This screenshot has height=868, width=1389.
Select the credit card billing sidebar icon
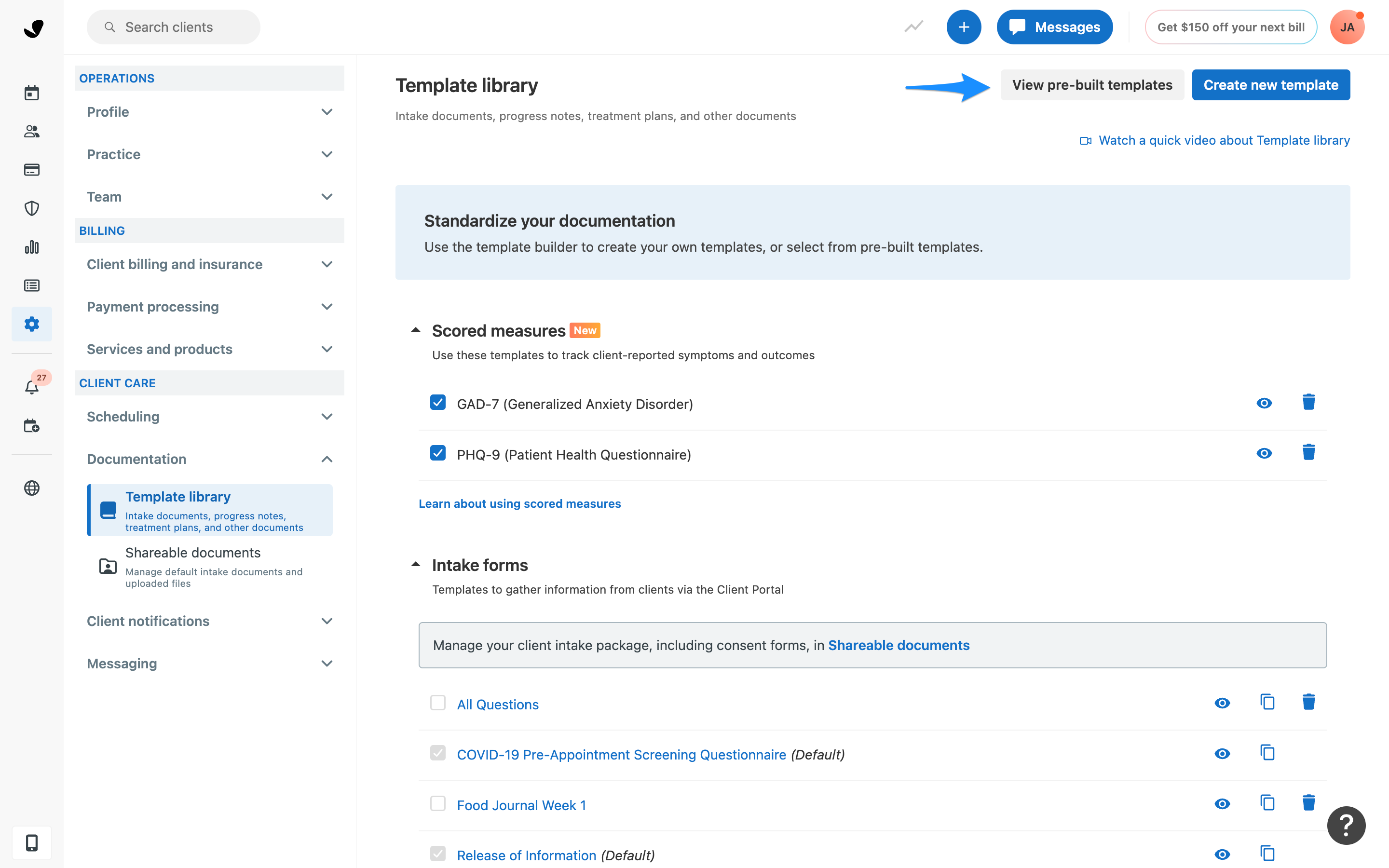pyautogui.click(x=31, y=169)
